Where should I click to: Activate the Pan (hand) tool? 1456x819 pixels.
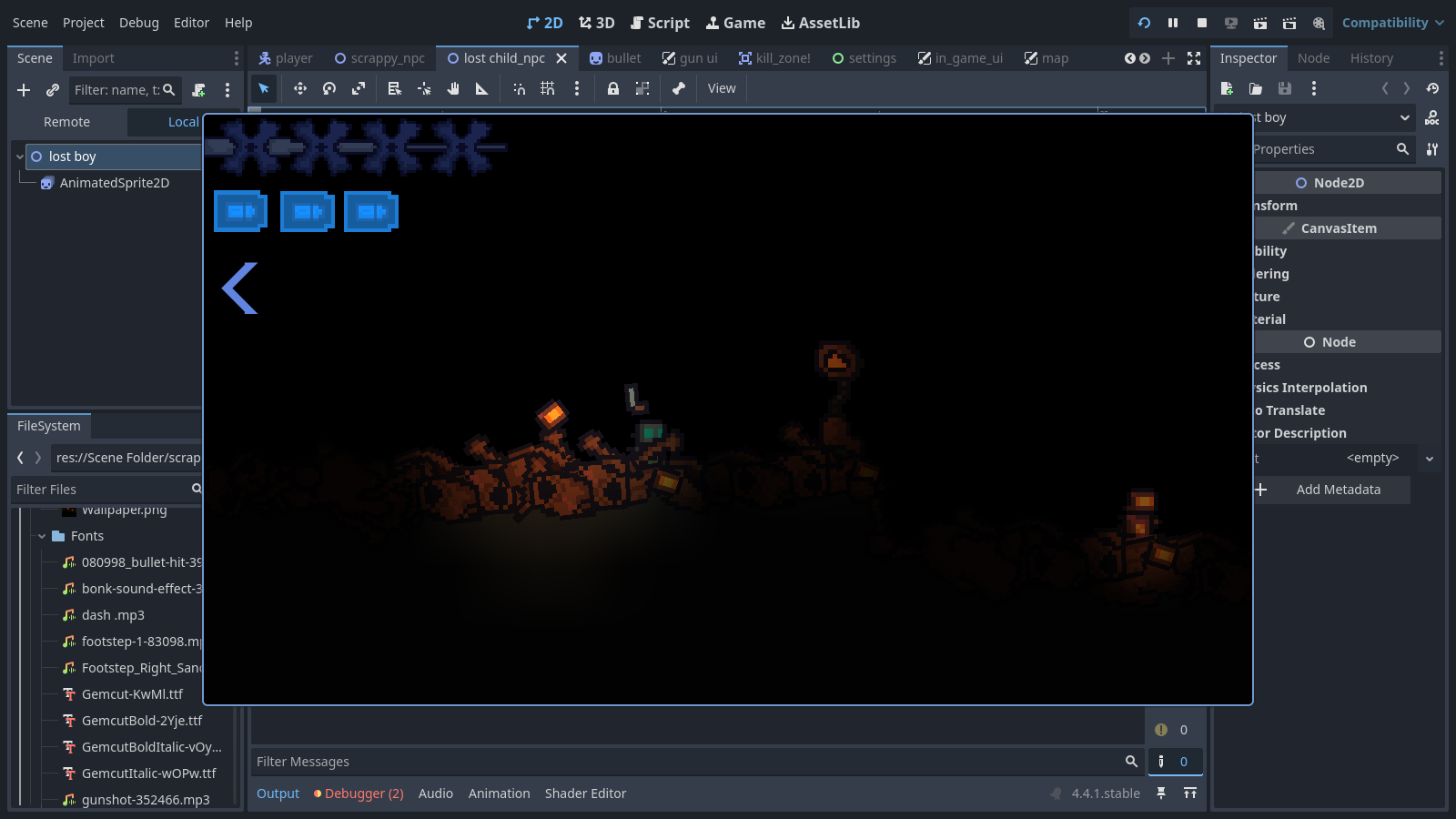tap(453, 88)
